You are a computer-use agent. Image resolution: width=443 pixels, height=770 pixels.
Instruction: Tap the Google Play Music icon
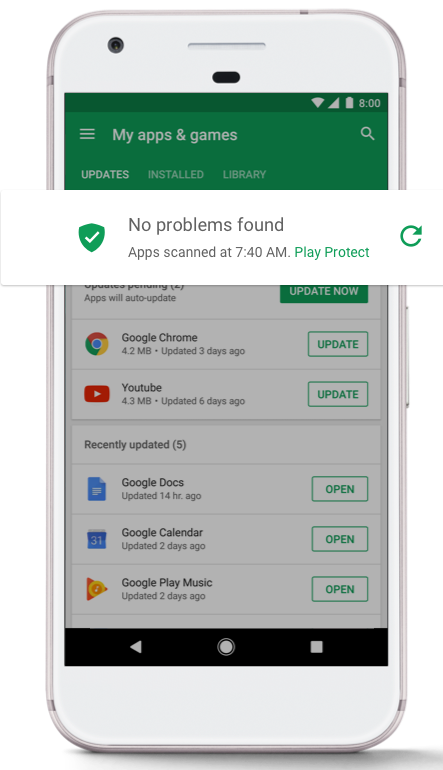[x=96, y=589]
